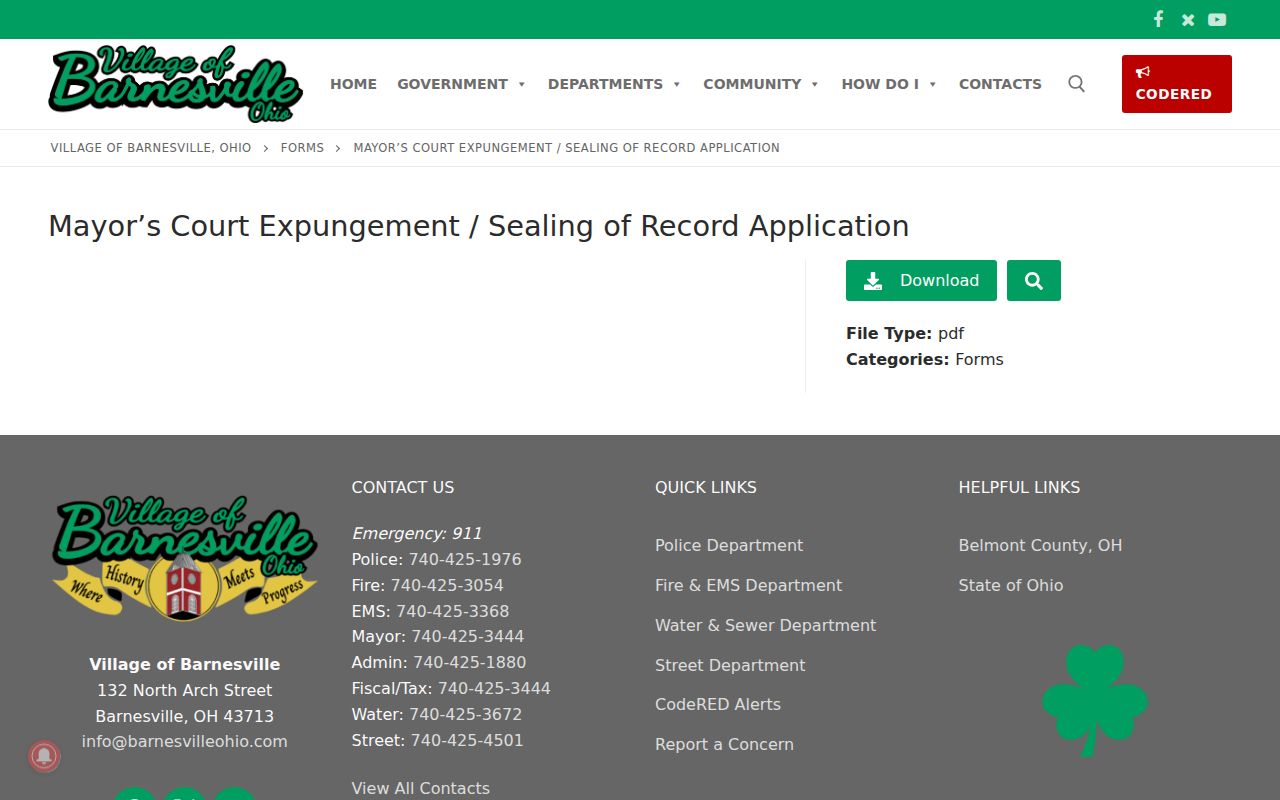Open the Water & Sewer Department link

tap(766, 625)
